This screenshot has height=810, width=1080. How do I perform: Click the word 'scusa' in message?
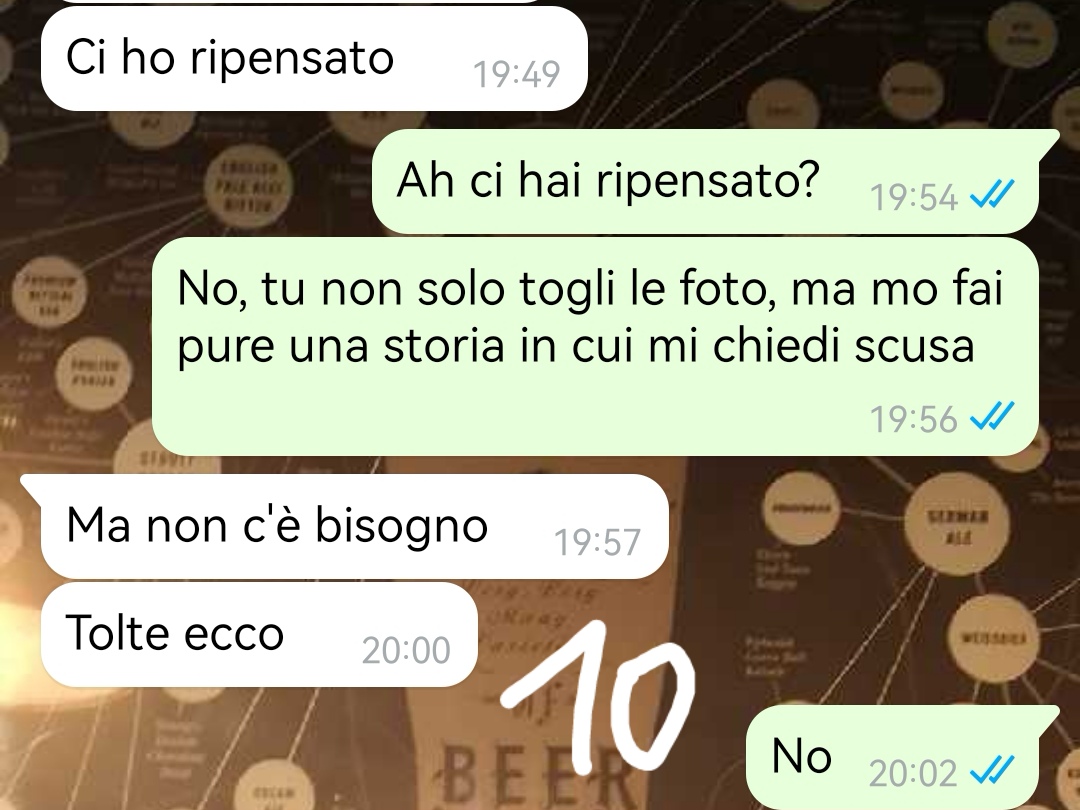click(x=915, y=346)
